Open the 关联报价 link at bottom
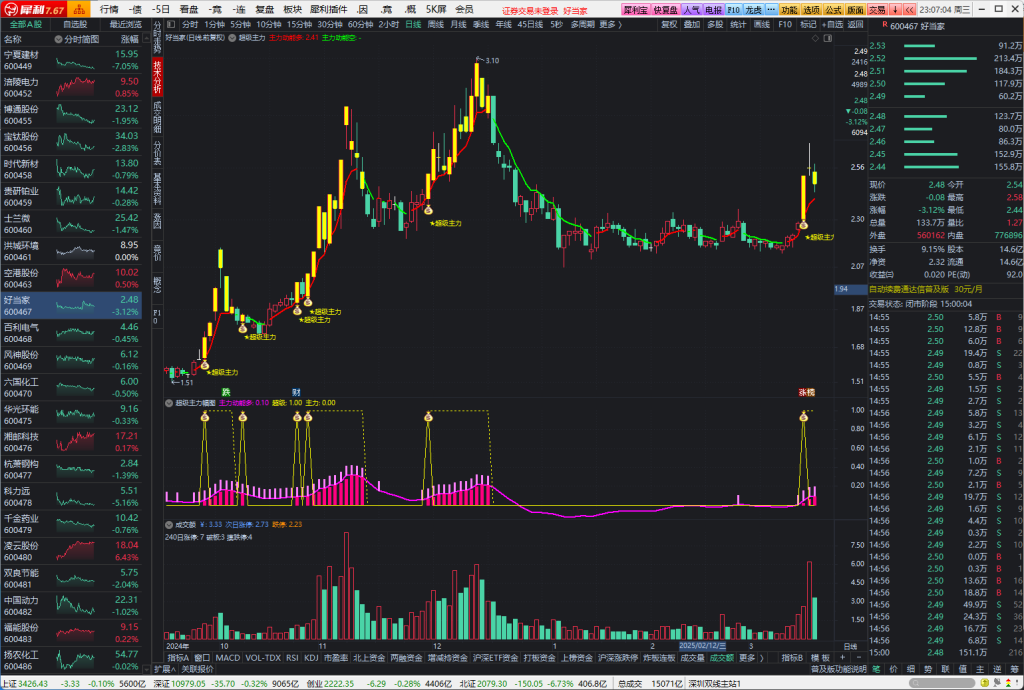The image size is (1024, 690). click(x=197, y=669)
